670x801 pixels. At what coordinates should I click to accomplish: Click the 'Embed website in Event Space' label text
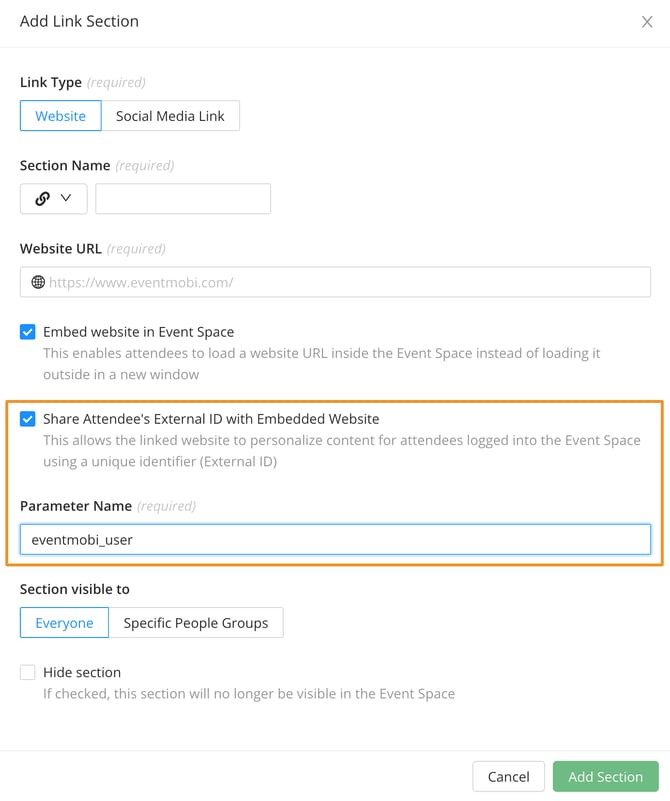(x=138, y=332)
